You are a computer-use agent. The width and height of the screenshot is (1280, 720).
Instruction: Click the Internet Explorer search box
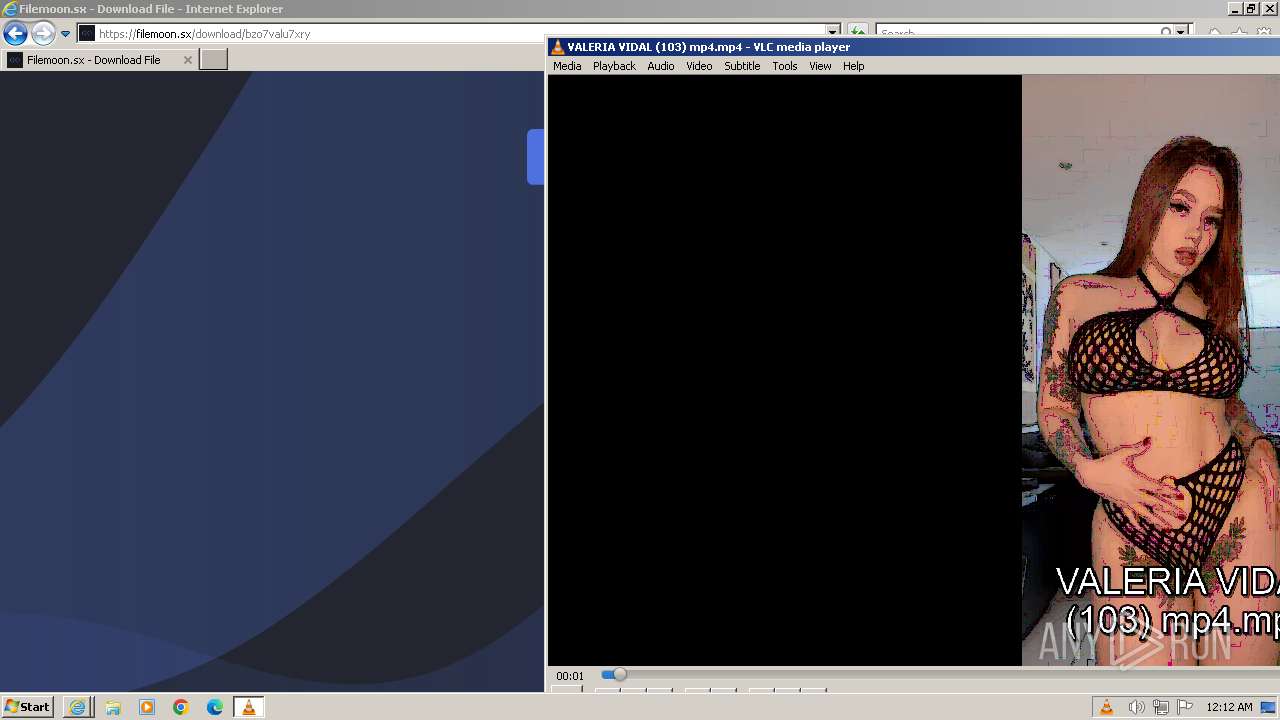tap(1015, 33)
